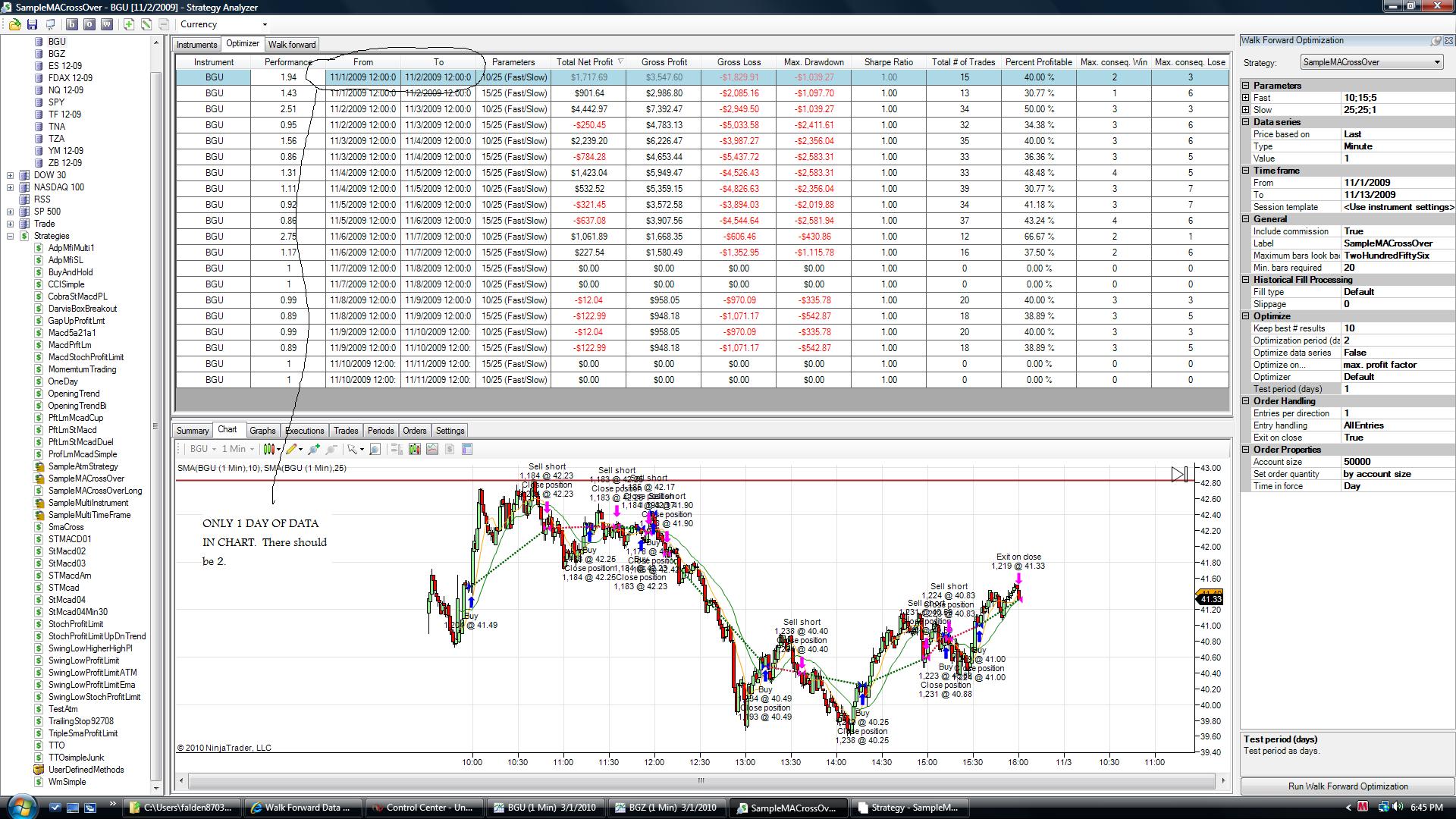Image resolution: width=1456 pixels, height=819 pixels.
Task: Select the yellow pencil drawing tool
Action: pyautogui.click(x=291, y=449)
